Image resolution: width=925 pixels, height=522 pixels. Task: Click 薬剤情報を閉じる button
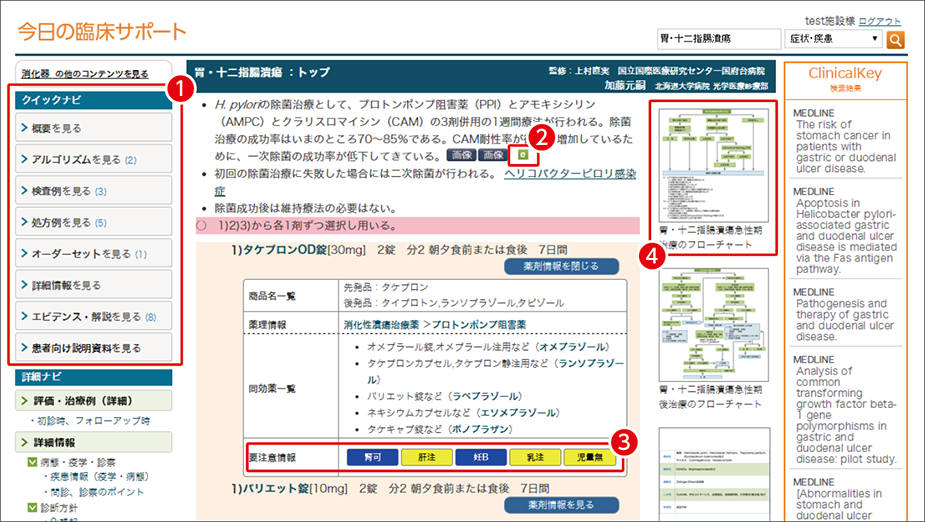(x=561, y=266)
